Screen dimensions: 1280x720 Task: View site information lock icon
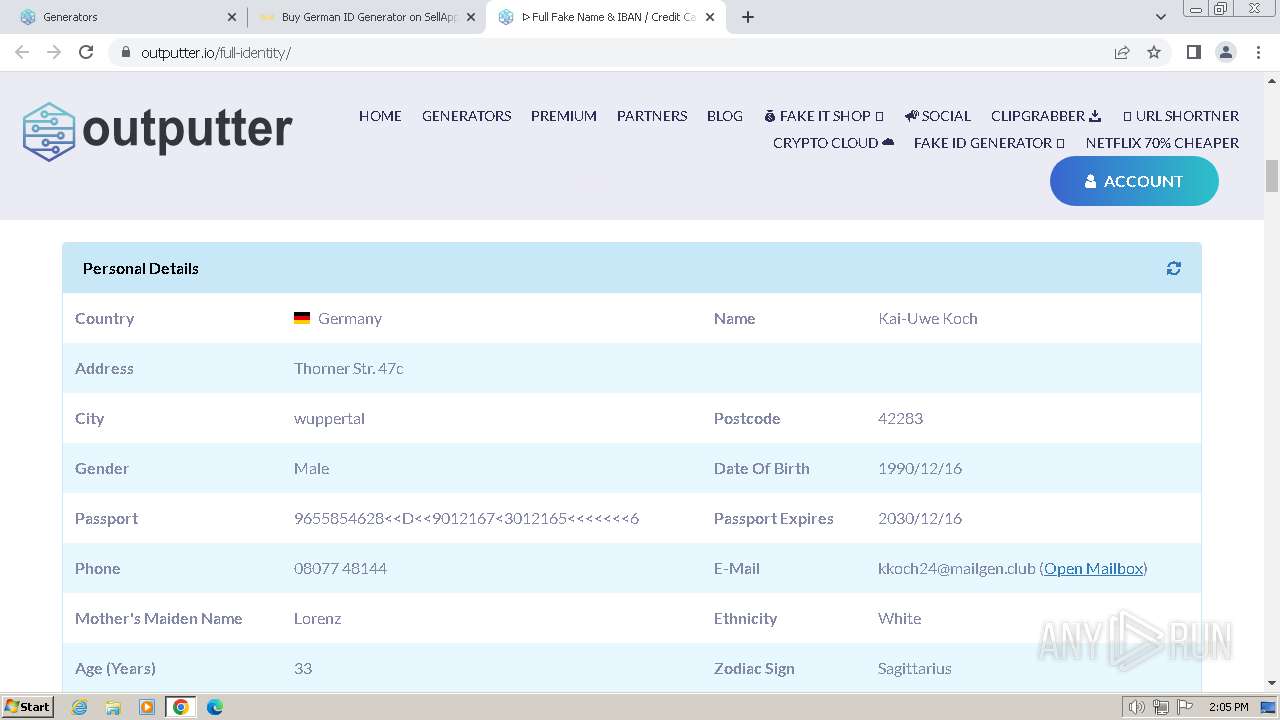(125, 52)
